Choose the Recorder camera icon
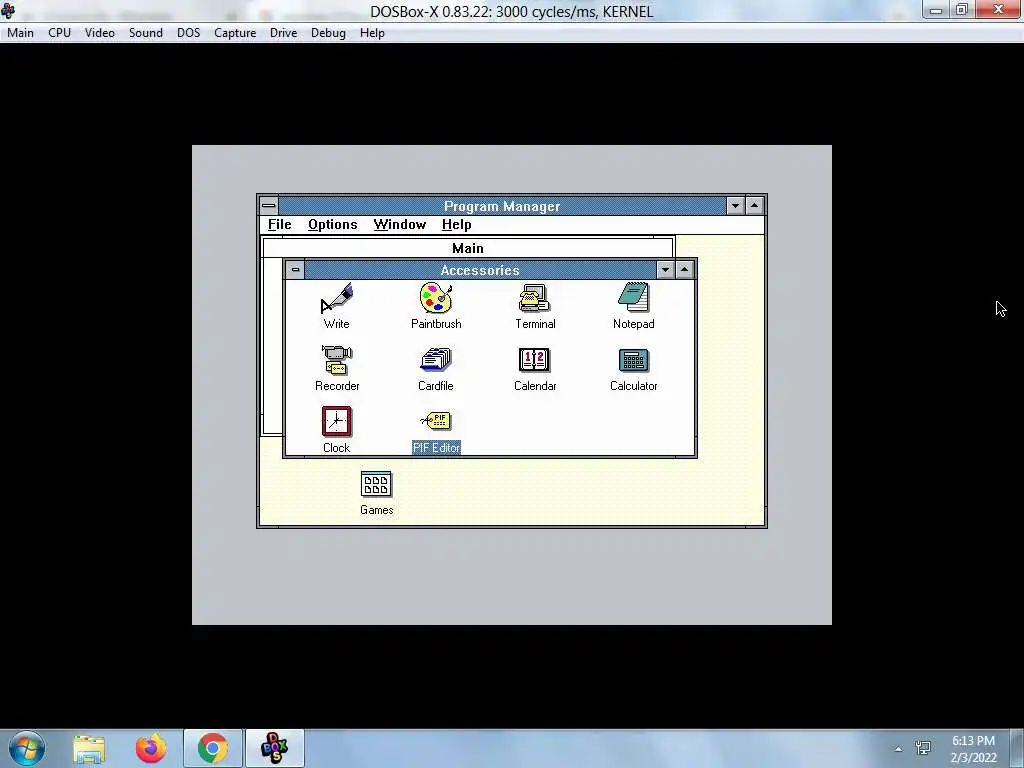 click(x=337, y=360)
